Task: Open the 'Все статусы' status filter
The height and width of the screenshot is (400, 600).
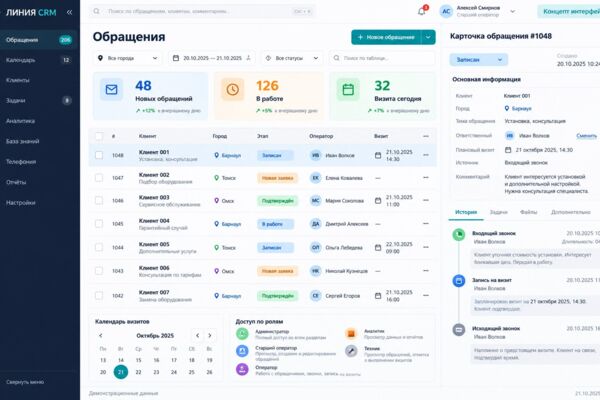Action: tap(292, 58)
